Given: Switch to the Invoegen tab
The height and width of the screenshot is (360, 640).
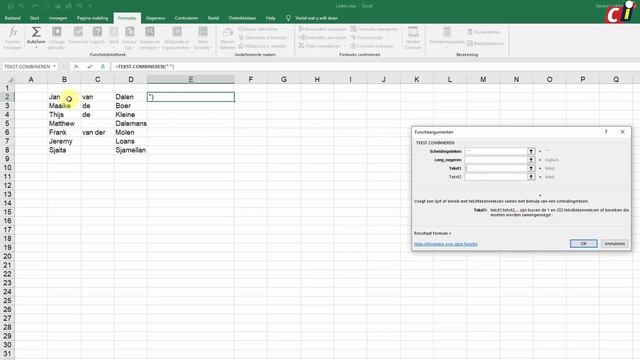Looking at the screenshot, I should point(58,18).
